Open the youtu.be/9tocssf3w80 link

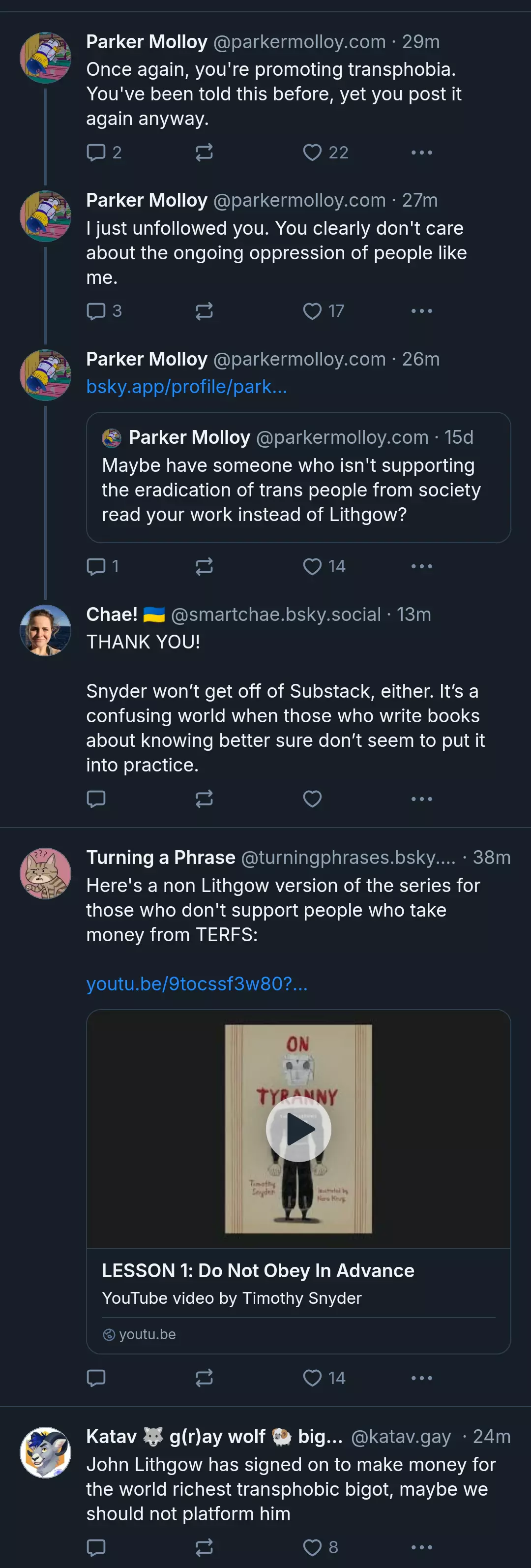(x=197, y=984)
